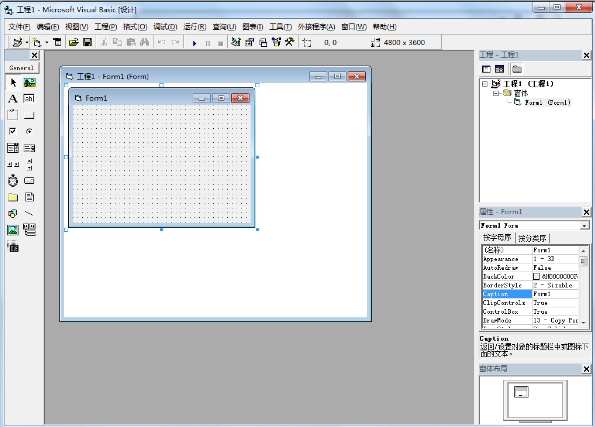Select the OLE container control tool

[13, 247]
